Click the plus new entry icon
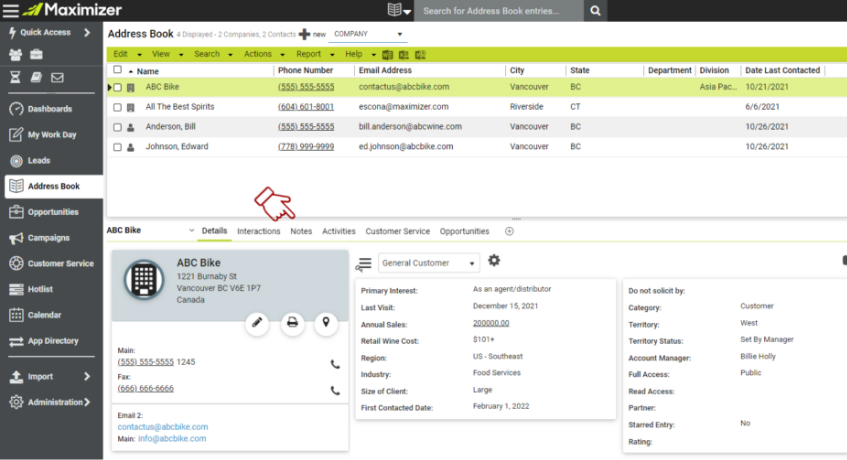Image resolution: width=847 pixels, height=460 pixels. pyautogui.click(x=305, y=34)
